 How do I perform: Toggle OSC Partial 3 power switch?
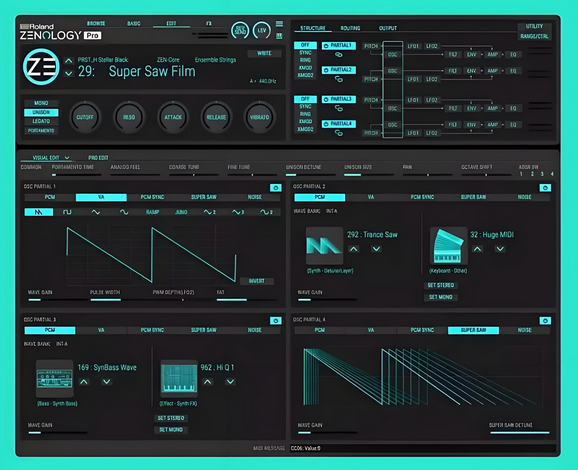point(276,321)
